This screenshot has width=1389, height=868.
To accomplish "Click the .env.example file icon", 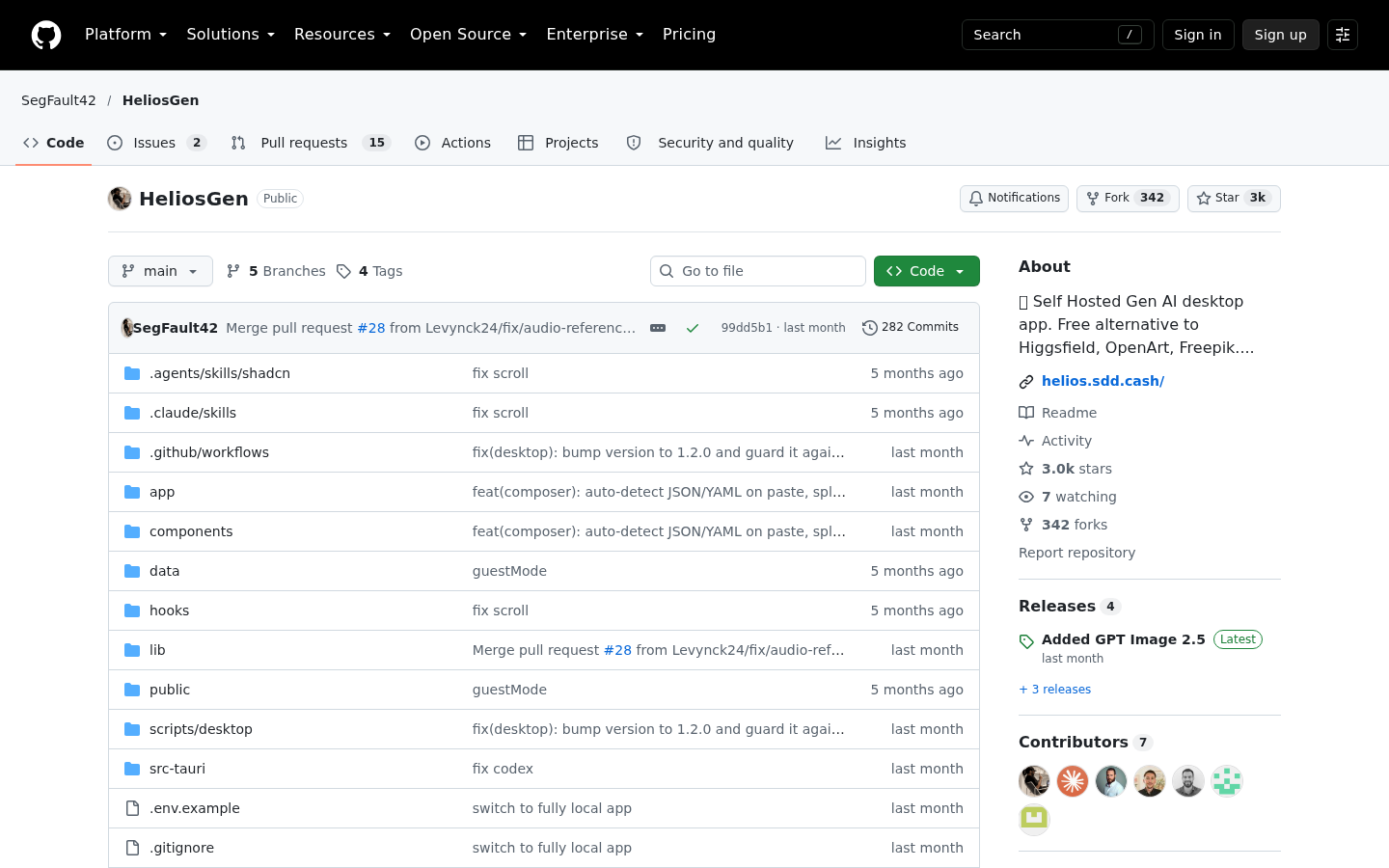I will 132,808.
